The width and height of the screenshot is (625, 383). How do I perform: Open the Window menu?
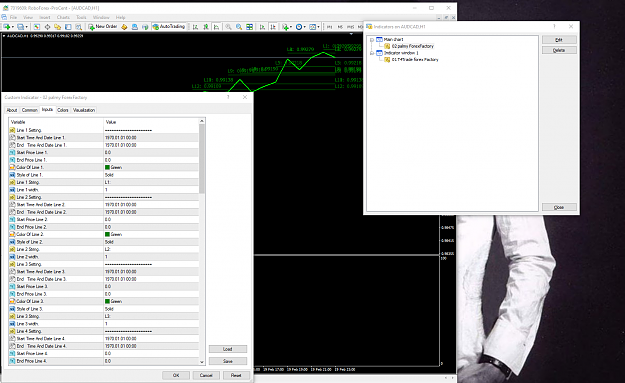pyautogui.click(x=101, y=17)
